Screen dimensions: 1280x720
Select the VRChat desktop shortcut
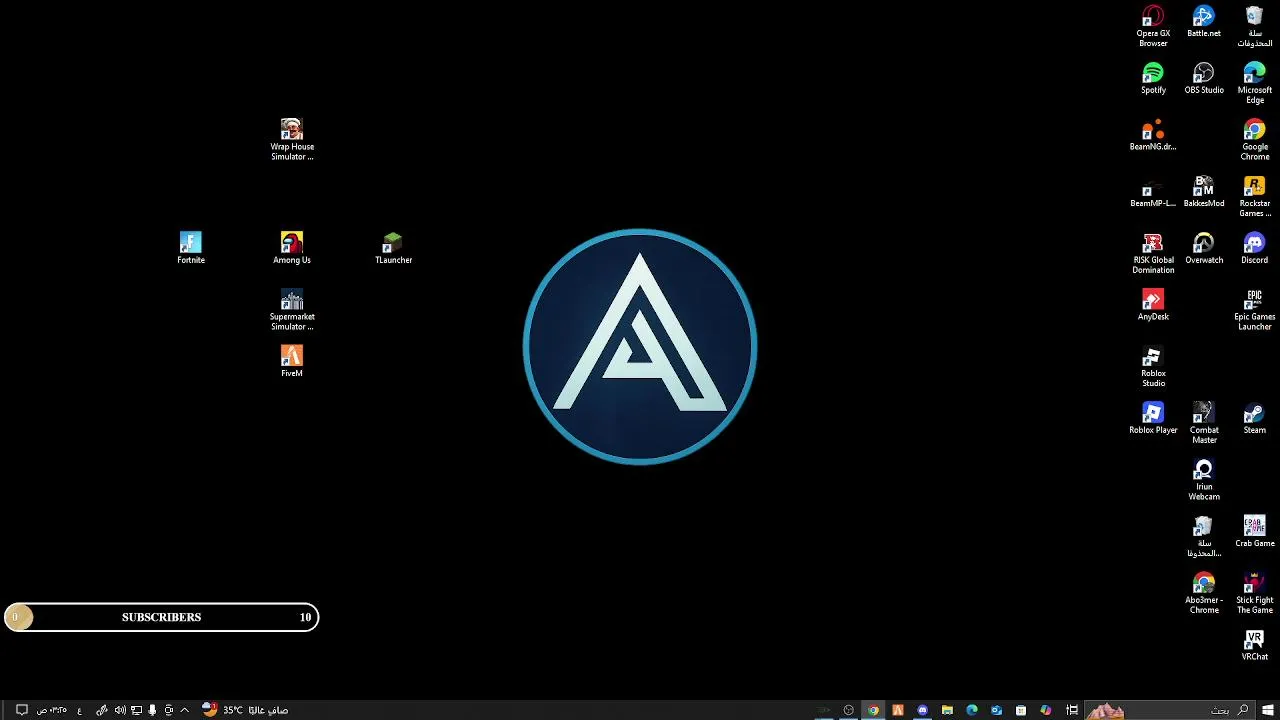(1255, 646)
